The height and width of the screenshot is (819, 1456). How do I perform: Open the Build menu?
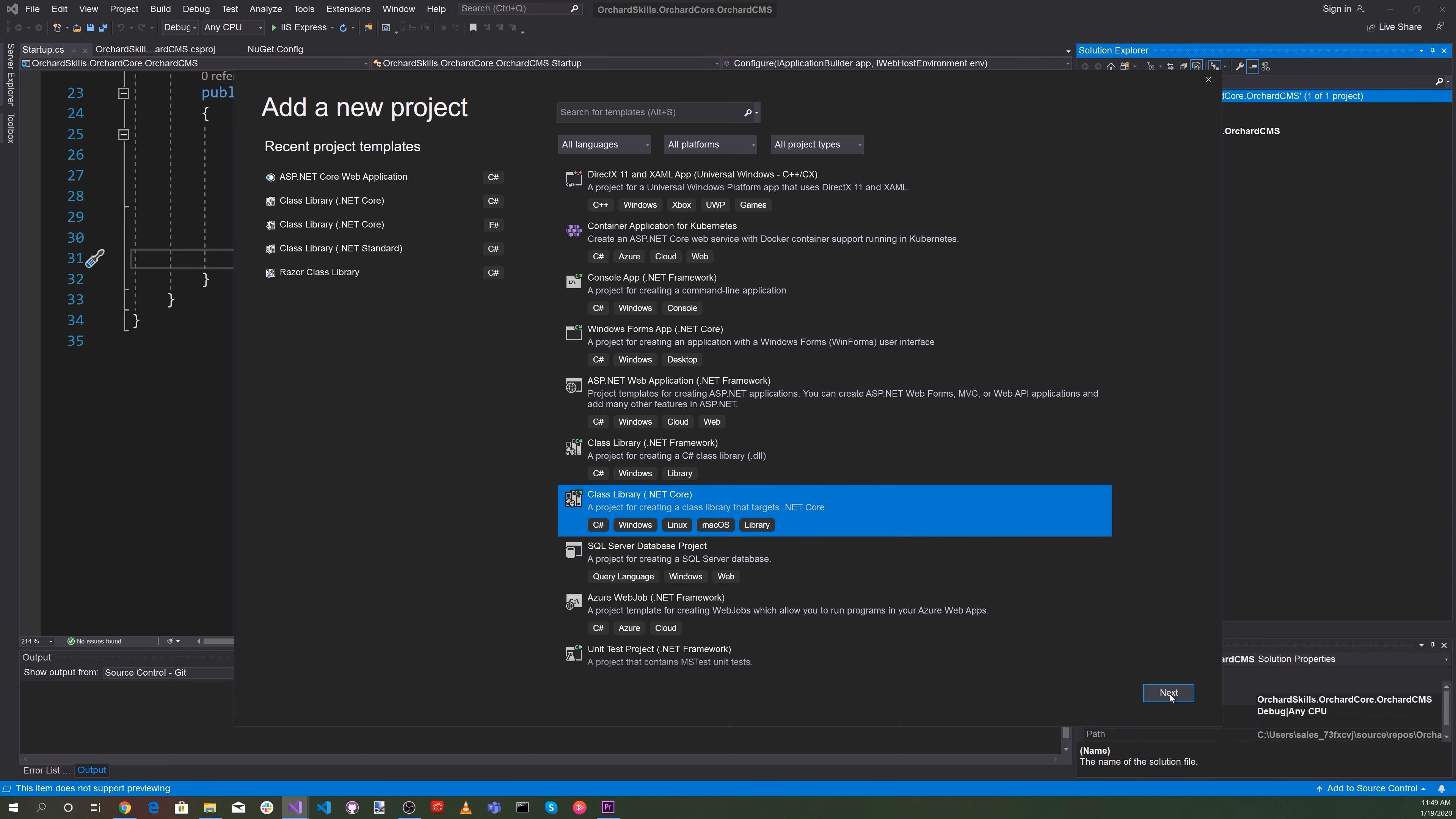[x=160, y=9]
